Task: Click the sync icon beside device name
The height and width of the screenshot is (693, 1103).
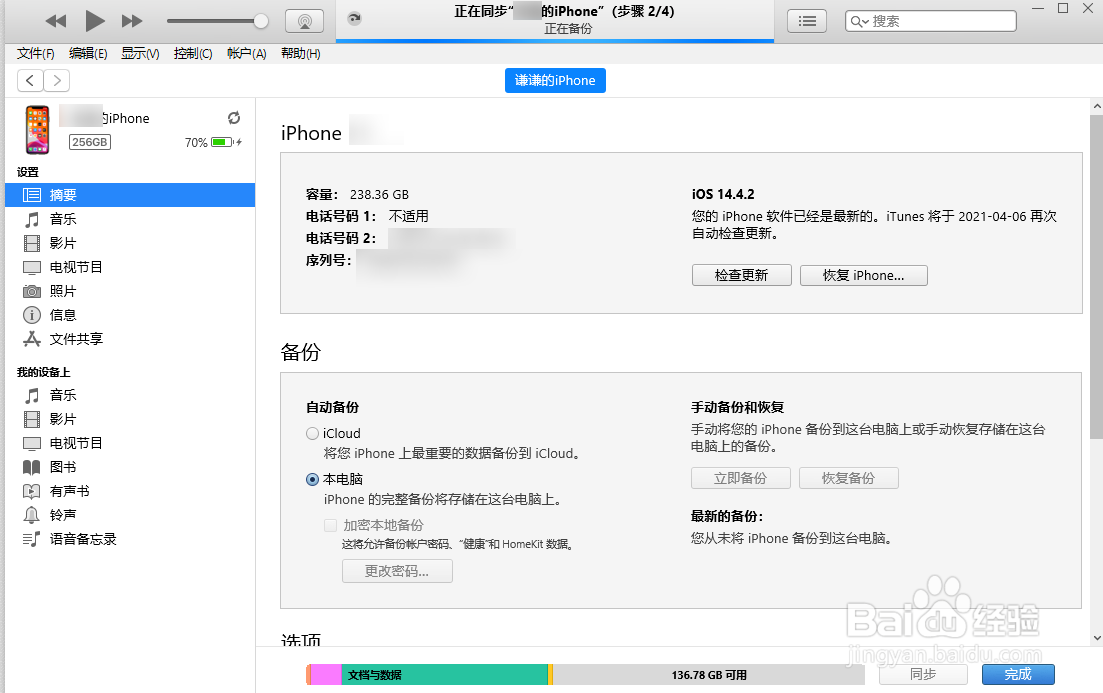Action: pyautogui.click(x=234, y=117)
